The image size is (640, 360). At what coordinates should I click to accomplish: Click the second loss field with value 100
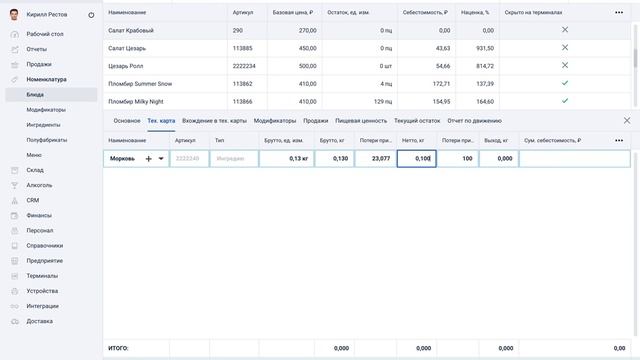(x=458, y=159)
